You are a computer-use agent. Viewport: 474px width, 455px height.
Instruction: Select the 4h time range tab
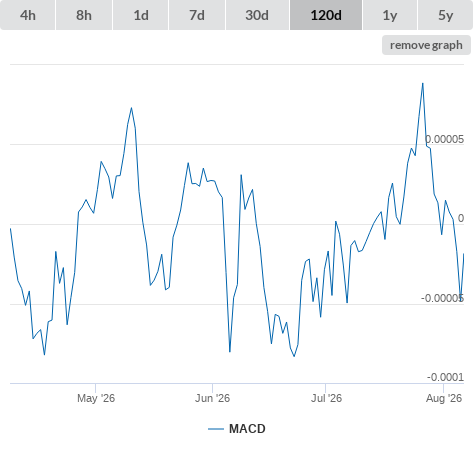[28, 15]
